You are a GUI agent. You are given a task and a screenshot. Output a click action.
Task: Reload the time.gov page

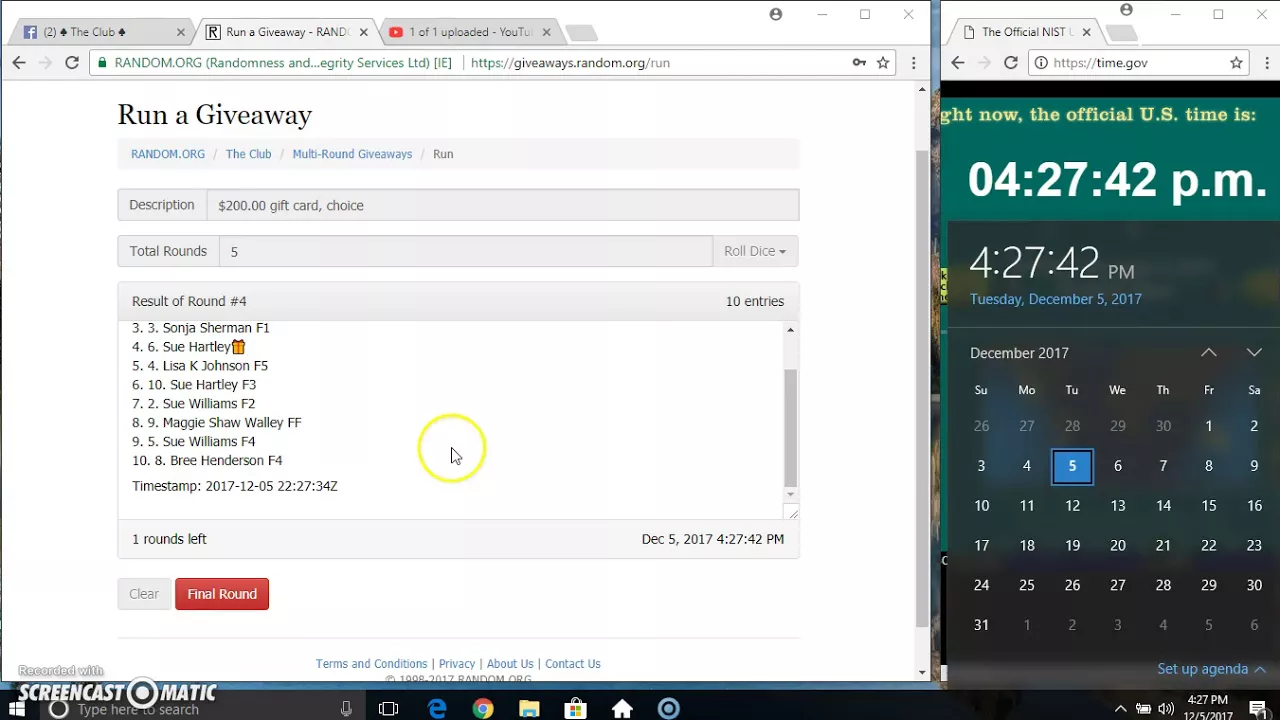click(x=1011, y=62)
